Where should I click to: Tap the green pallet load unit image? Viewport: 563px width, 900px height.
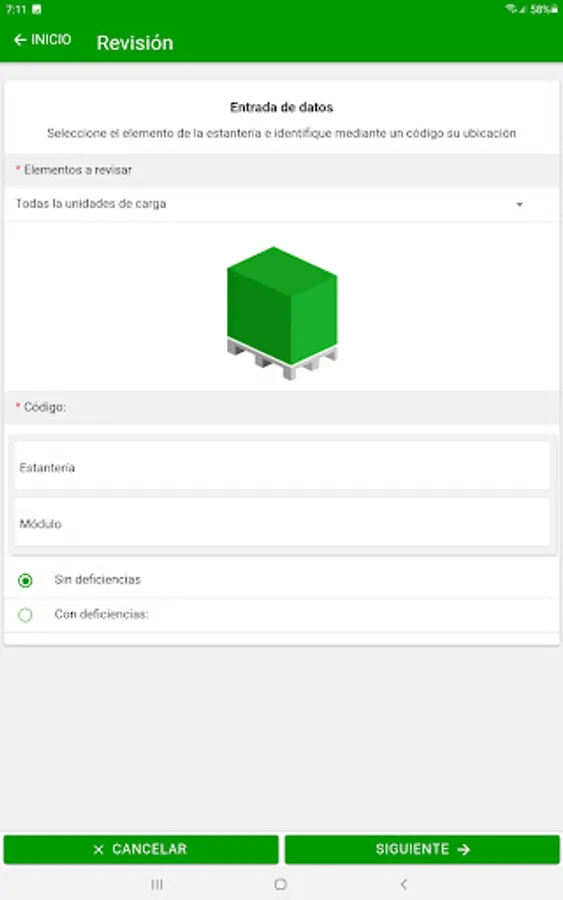point(282,313)
